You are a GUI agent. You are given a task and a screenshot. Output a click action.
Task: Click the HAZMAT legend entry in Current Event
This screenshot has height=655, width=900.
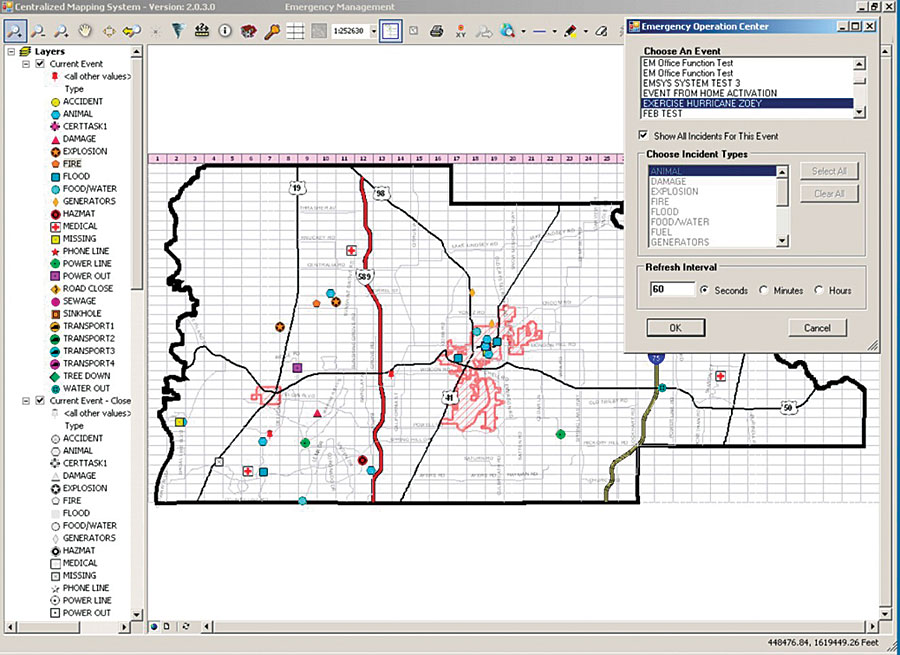79,214
